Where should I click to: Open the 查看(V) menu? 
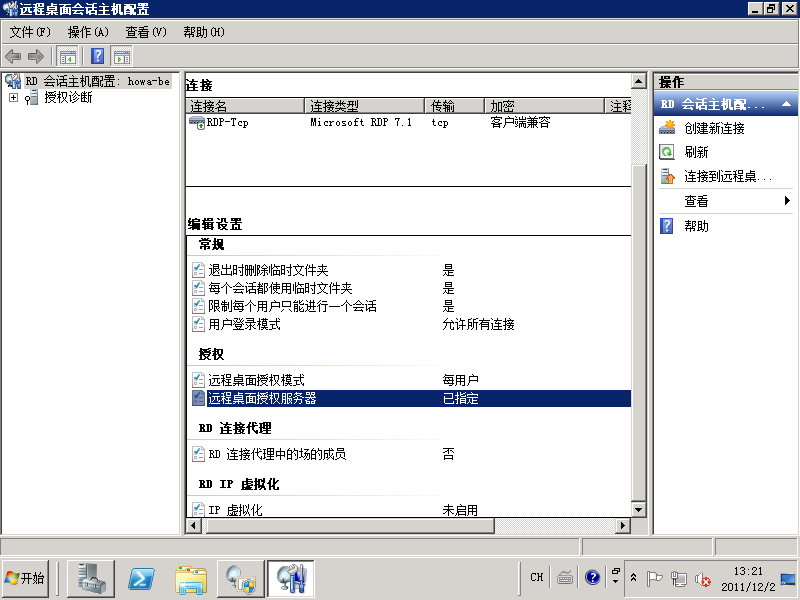146,32
